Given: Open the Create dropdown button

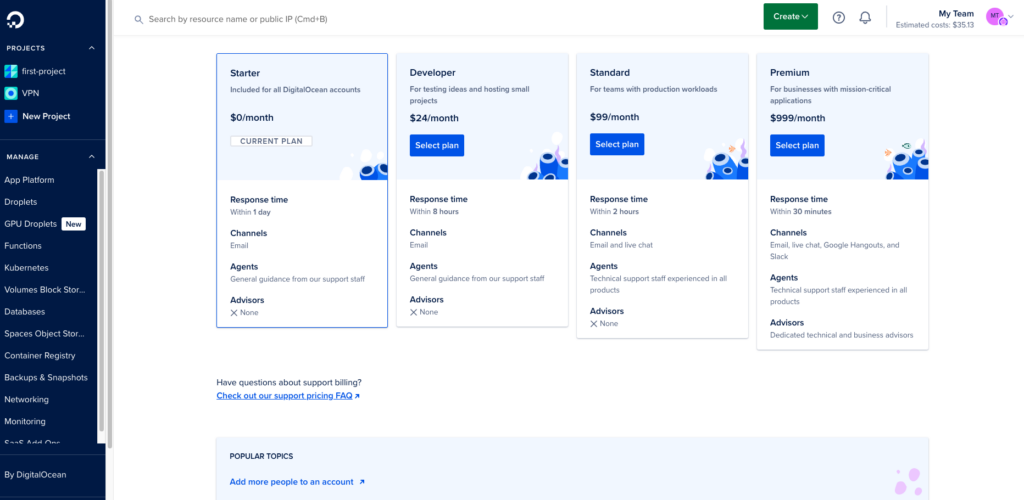Looking at the screenshot, I should 790,16.
